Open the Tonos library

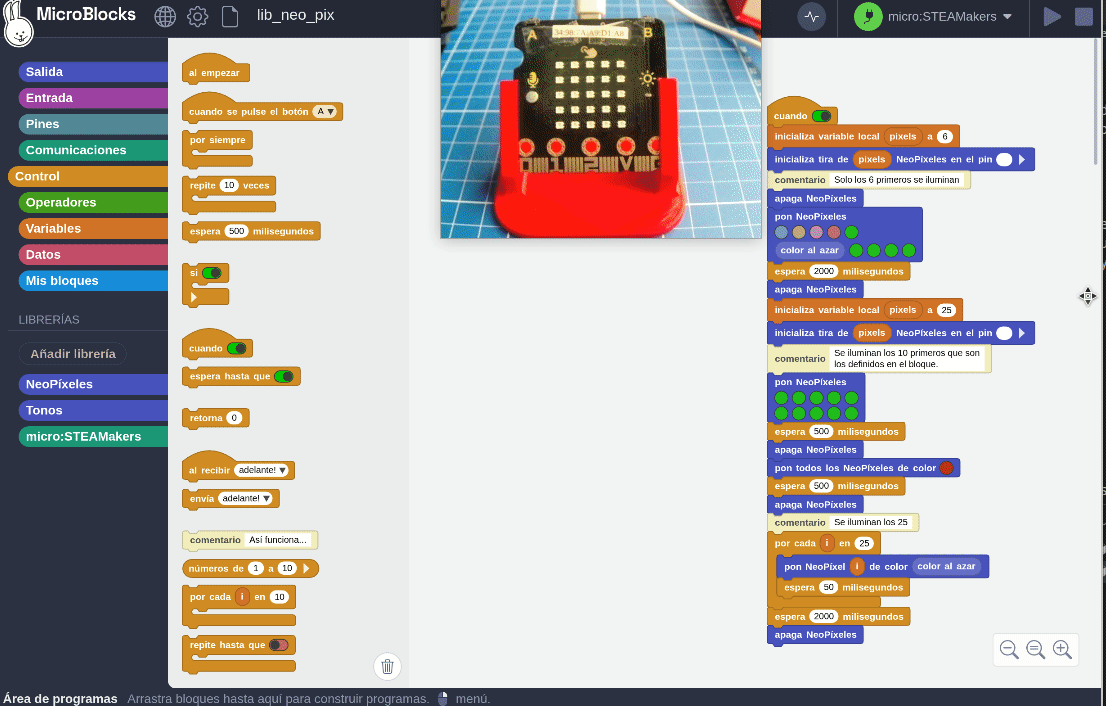[93, 410]
